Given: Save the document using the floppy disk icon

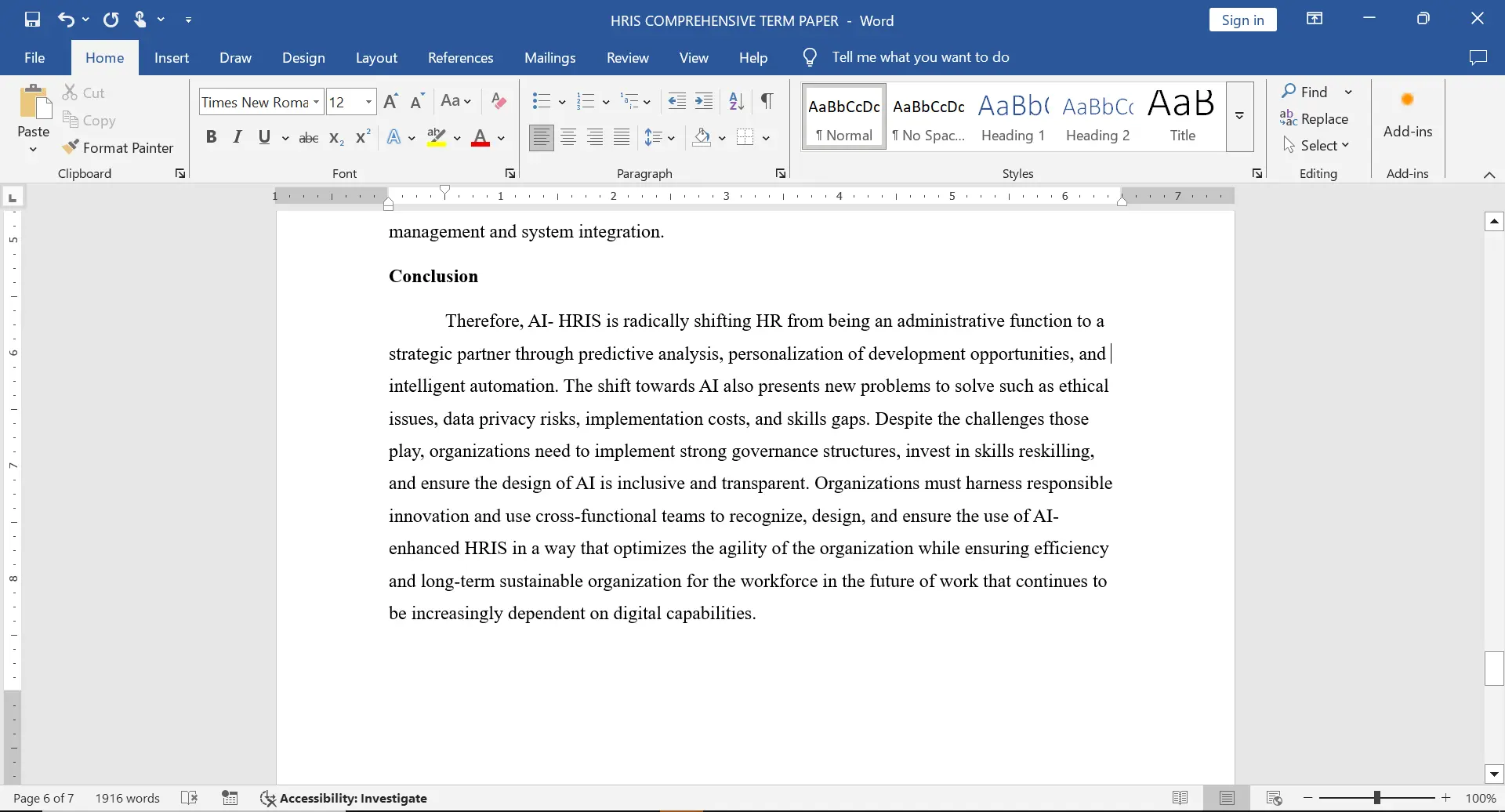Looking at the screenshot, I should (x=32, y=20).
